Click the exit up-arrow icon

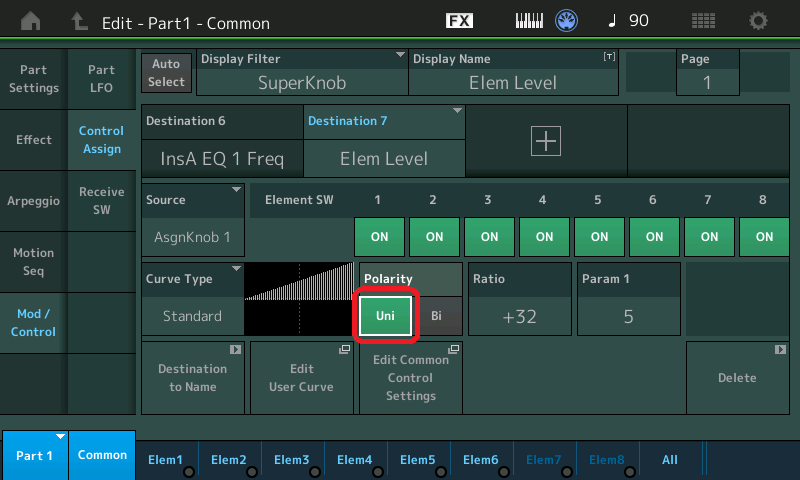pyautogui.click(x=79, y=20)
